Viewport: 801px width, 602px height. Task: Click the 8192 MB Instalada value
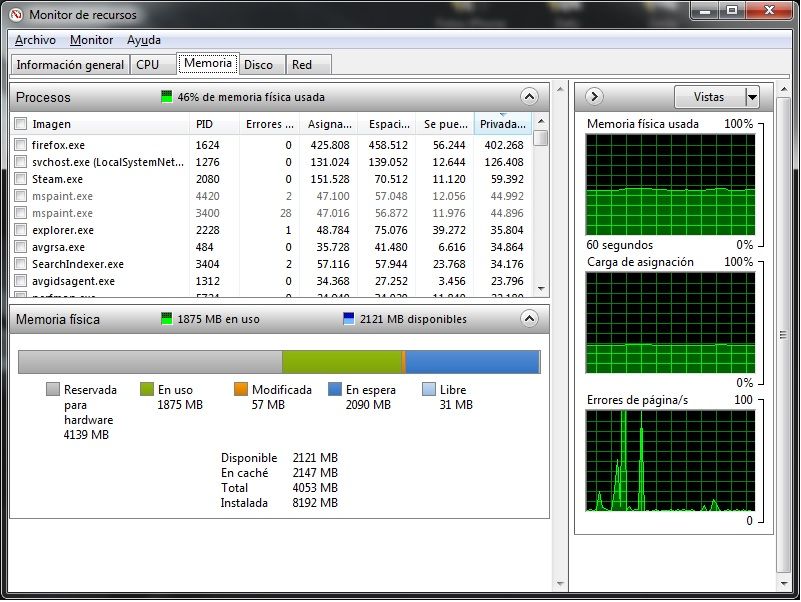coord(315,503)
